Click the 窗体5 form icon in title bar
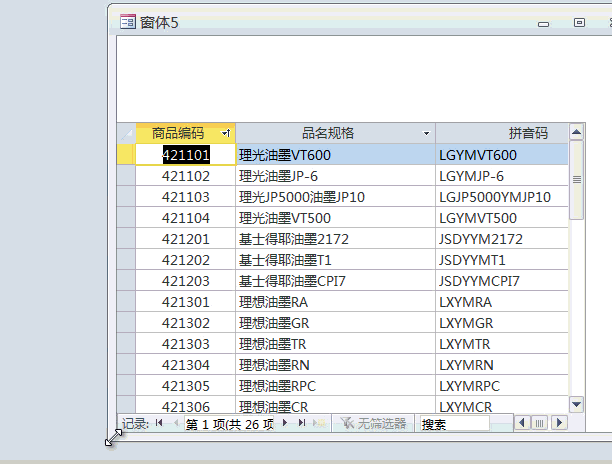 (128, 22)
